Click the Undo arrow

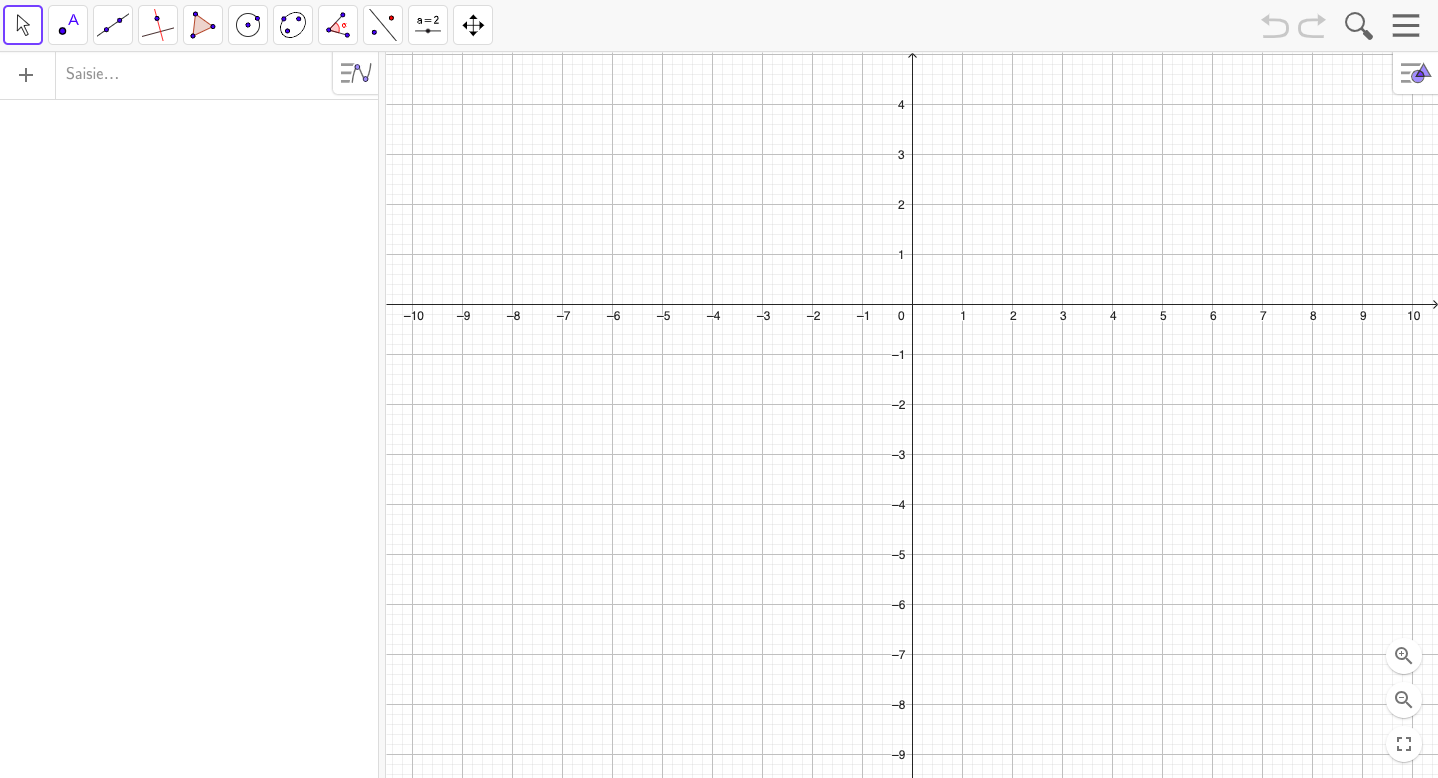click(x=1275, y=25)
